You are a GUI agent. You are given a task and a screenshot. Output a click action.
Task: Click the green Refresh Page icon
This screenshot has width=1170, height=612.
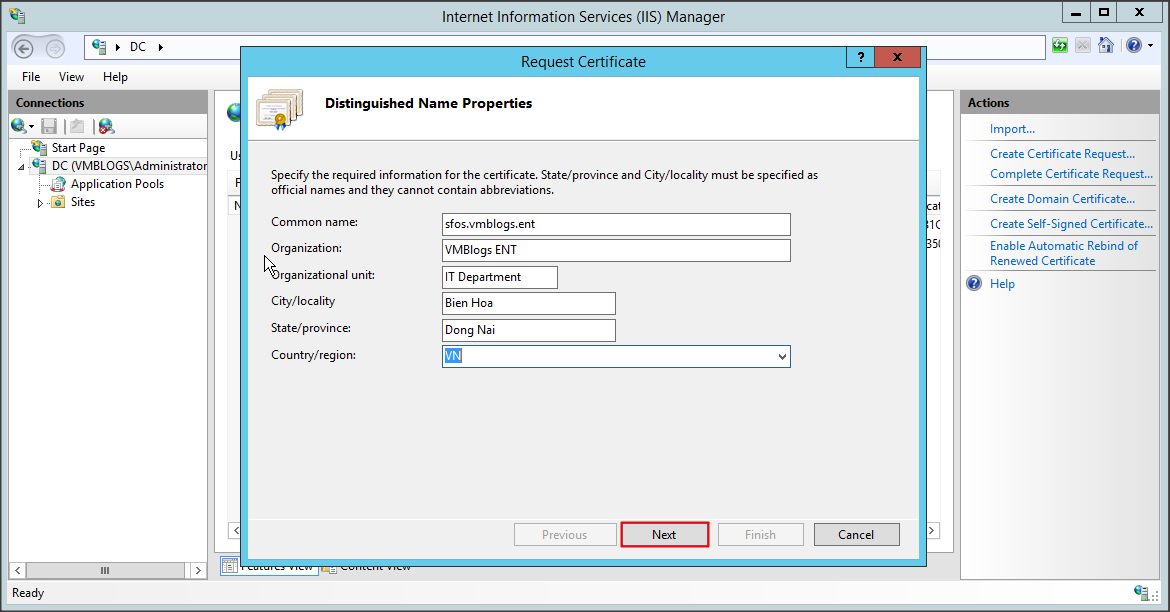(x=1060, y=46)
